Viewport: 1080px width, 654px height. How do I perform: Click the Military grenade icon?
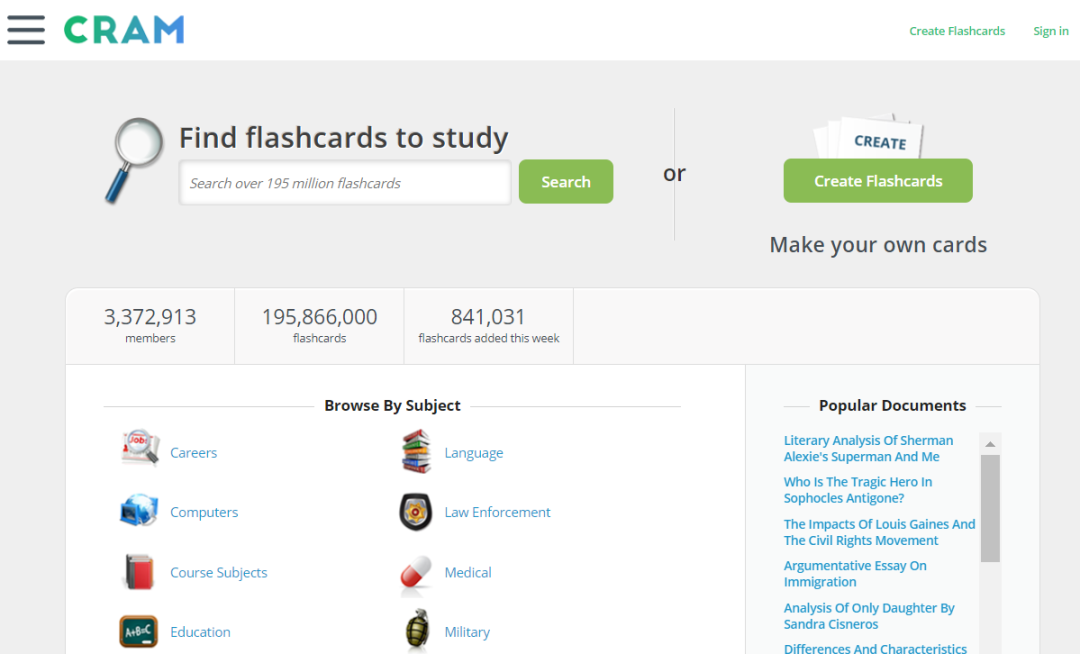point(417,629)
